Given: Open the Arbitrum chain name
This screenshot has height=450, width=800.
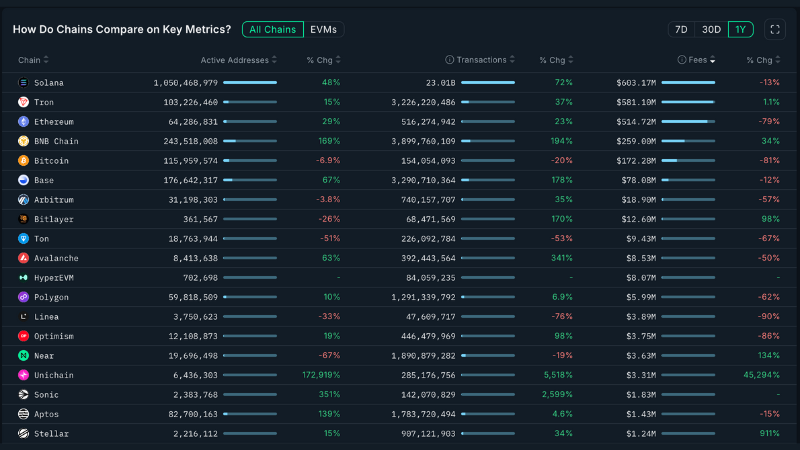Looking at the screenshot, I should click(54, 199).
